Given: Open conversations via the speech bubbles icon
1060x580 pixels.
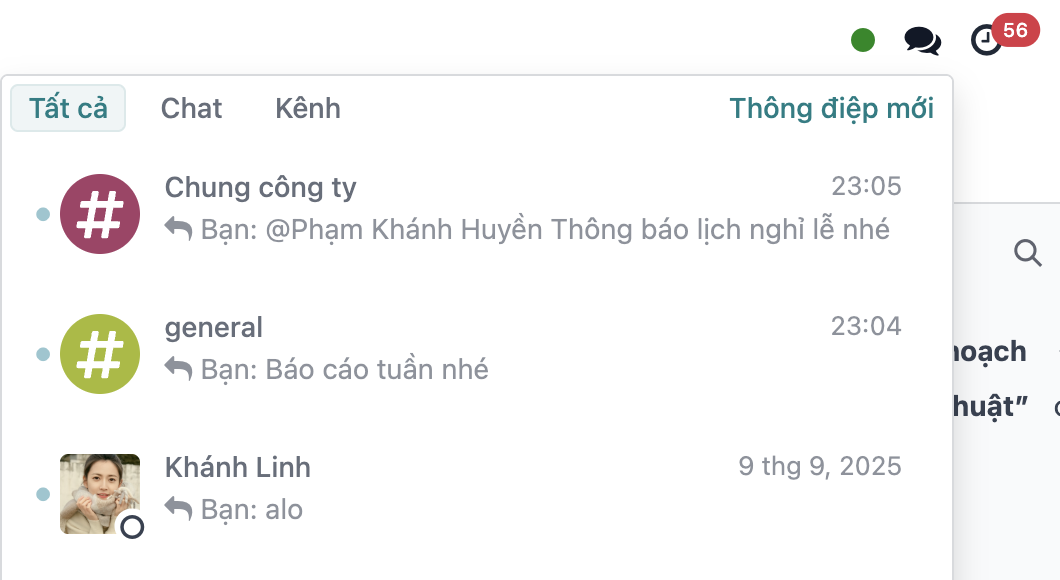Looking at the screenshot, I should (x=921, y=41).
